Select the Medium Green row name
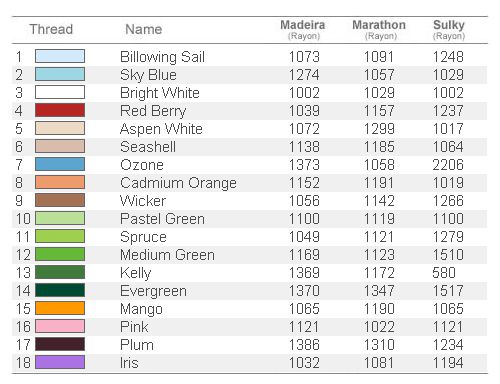Viewport: 500px width, 384px height. pyautogui.click(x=167, y=255)
